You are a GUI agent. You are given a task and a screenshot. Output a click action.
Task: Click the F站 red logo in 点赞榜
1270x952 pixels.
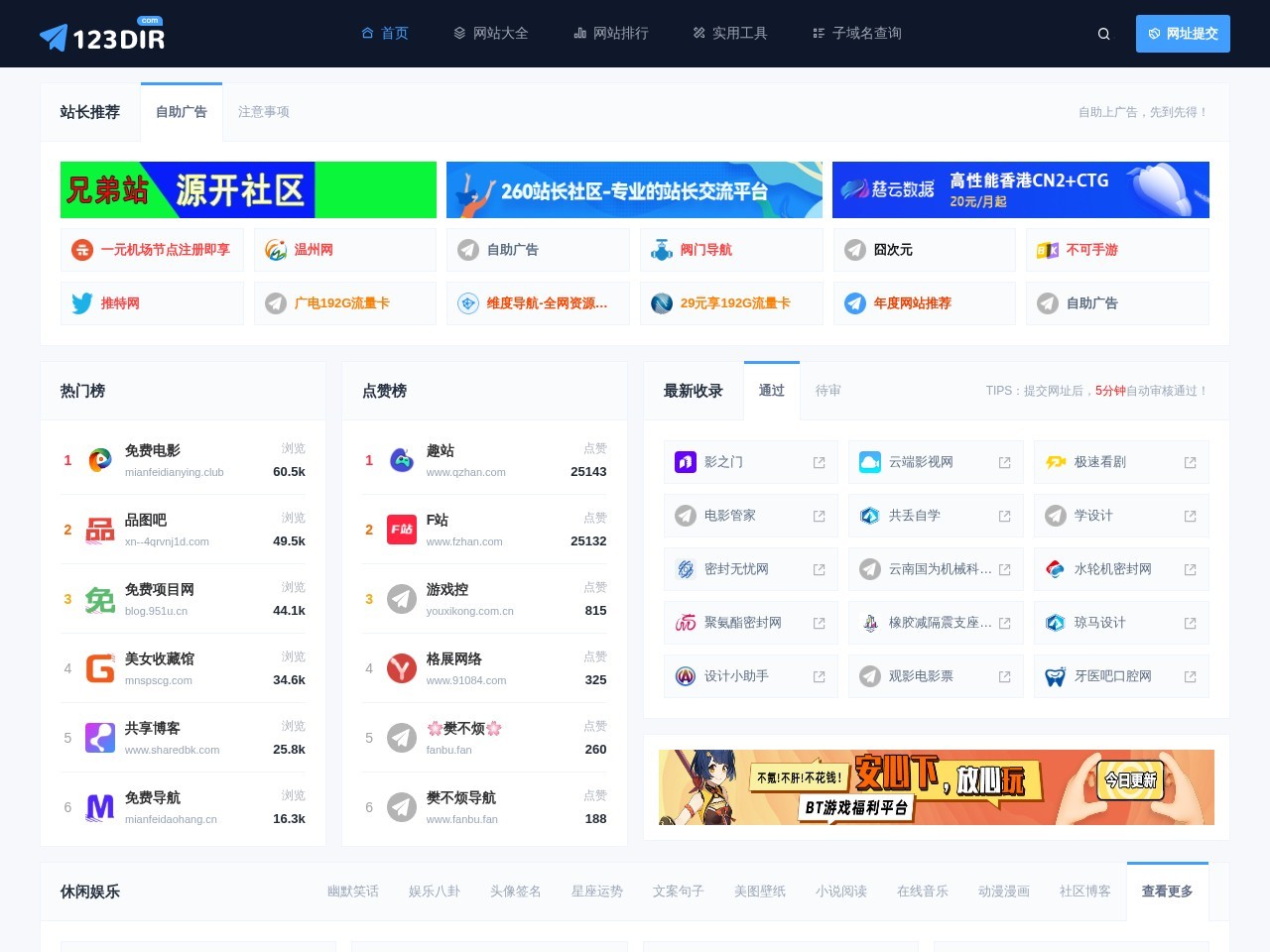[x=401, y=530]
